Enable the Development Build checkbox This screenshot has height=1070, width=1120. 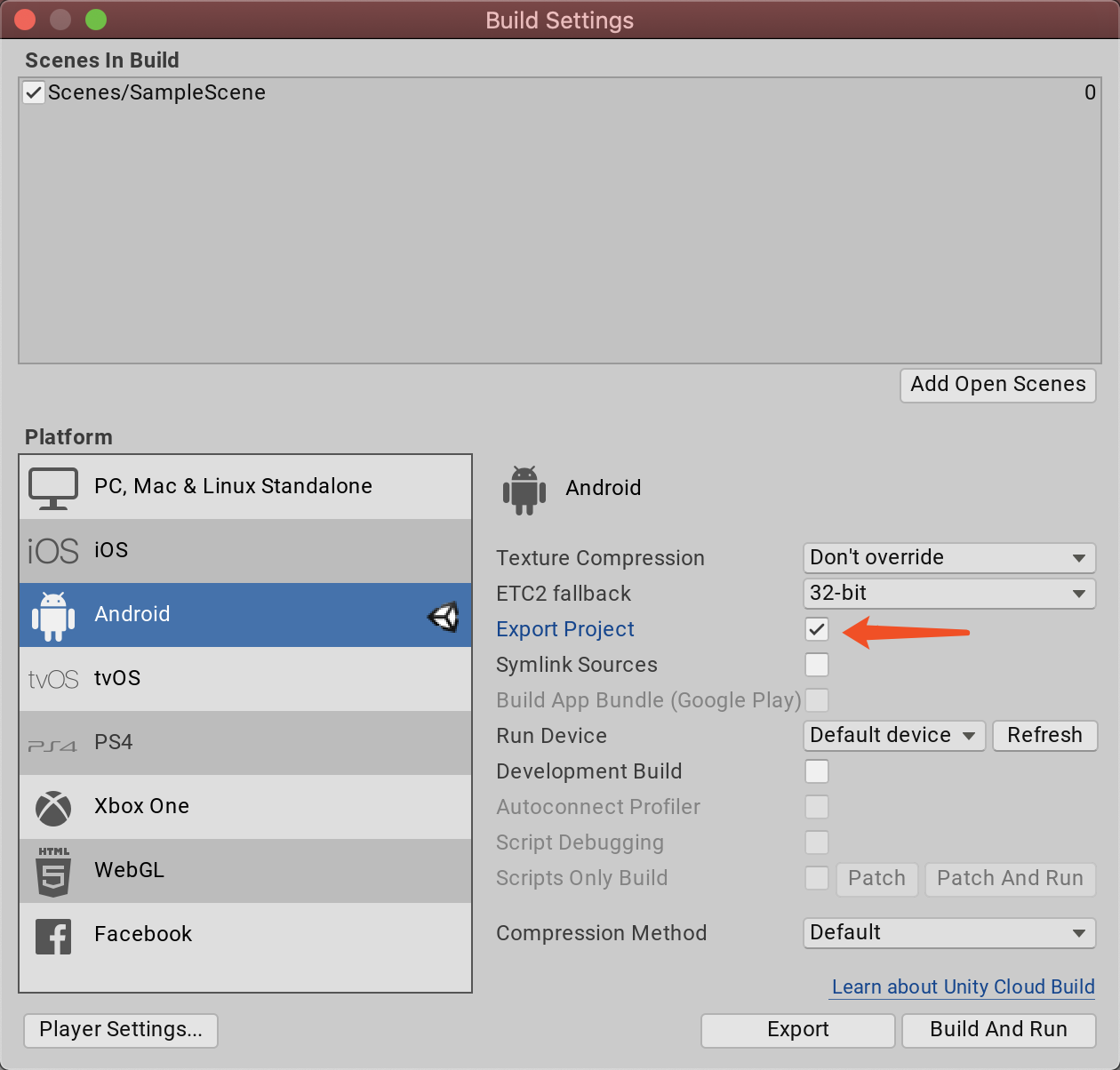click(x=817, y=771)
